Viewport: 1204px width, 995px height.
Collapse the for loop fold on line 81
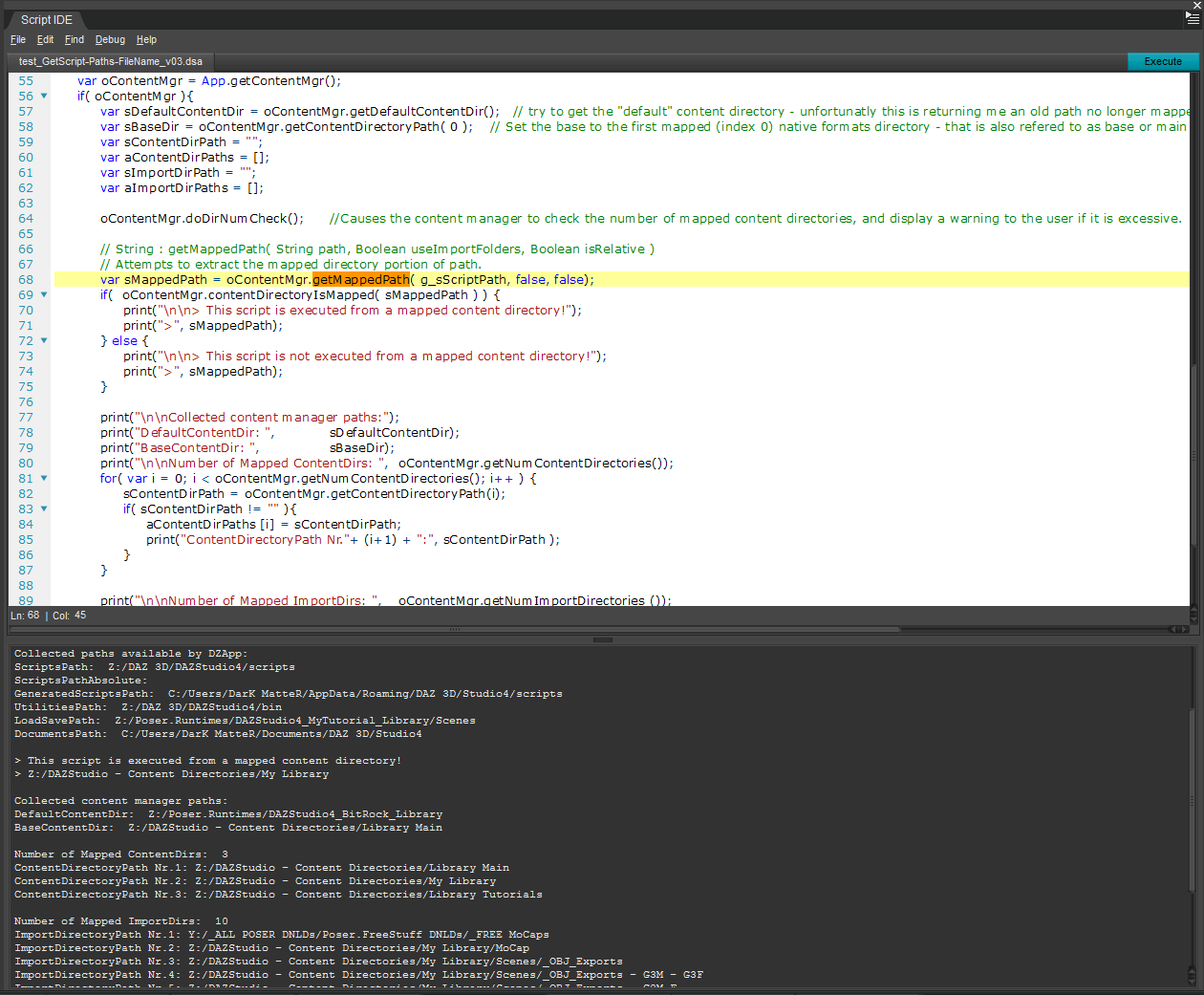coord(43,479)
